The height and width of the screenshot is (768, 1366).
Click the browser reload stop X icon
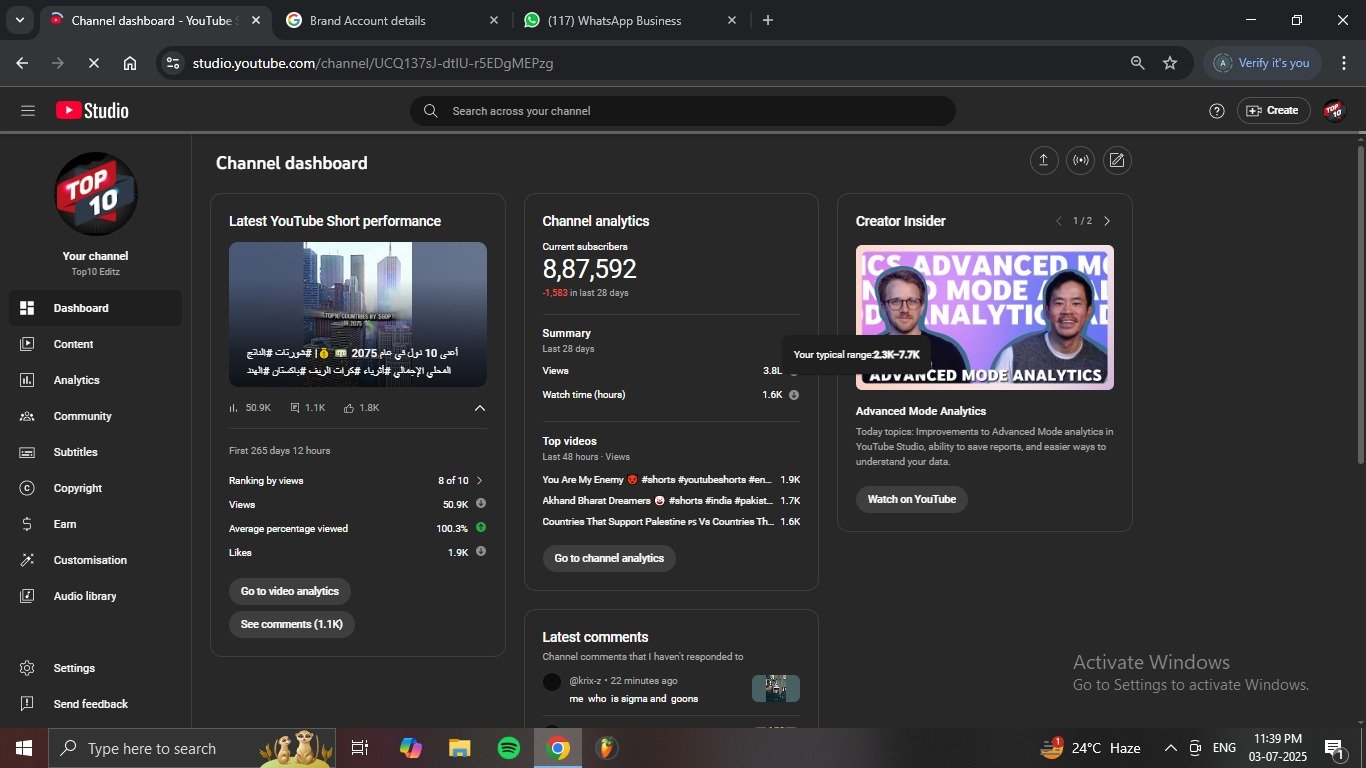tap(93, 63)
